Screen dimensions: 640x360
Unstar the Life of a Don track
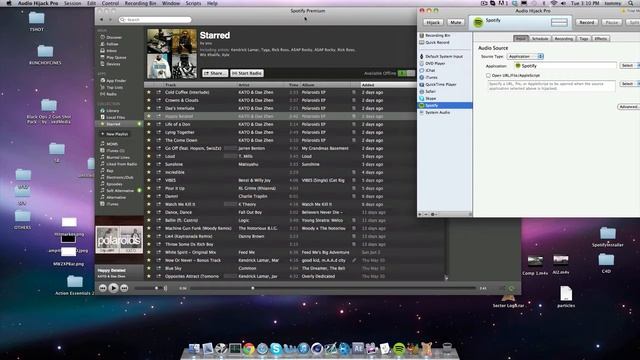[149, 124]
